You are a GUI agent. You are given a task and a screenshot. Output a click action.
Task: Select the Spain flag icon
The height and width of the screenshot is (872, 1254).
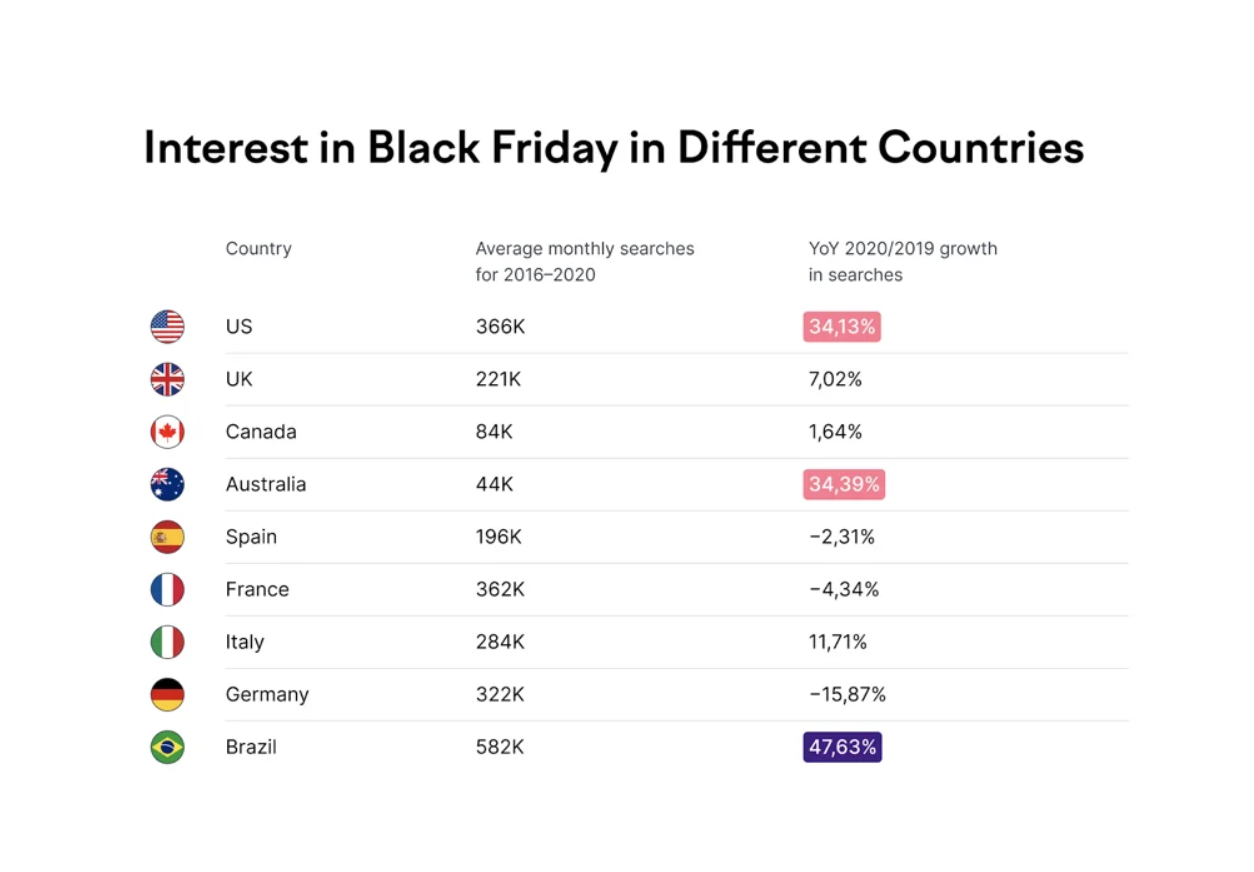coord(167,537)
